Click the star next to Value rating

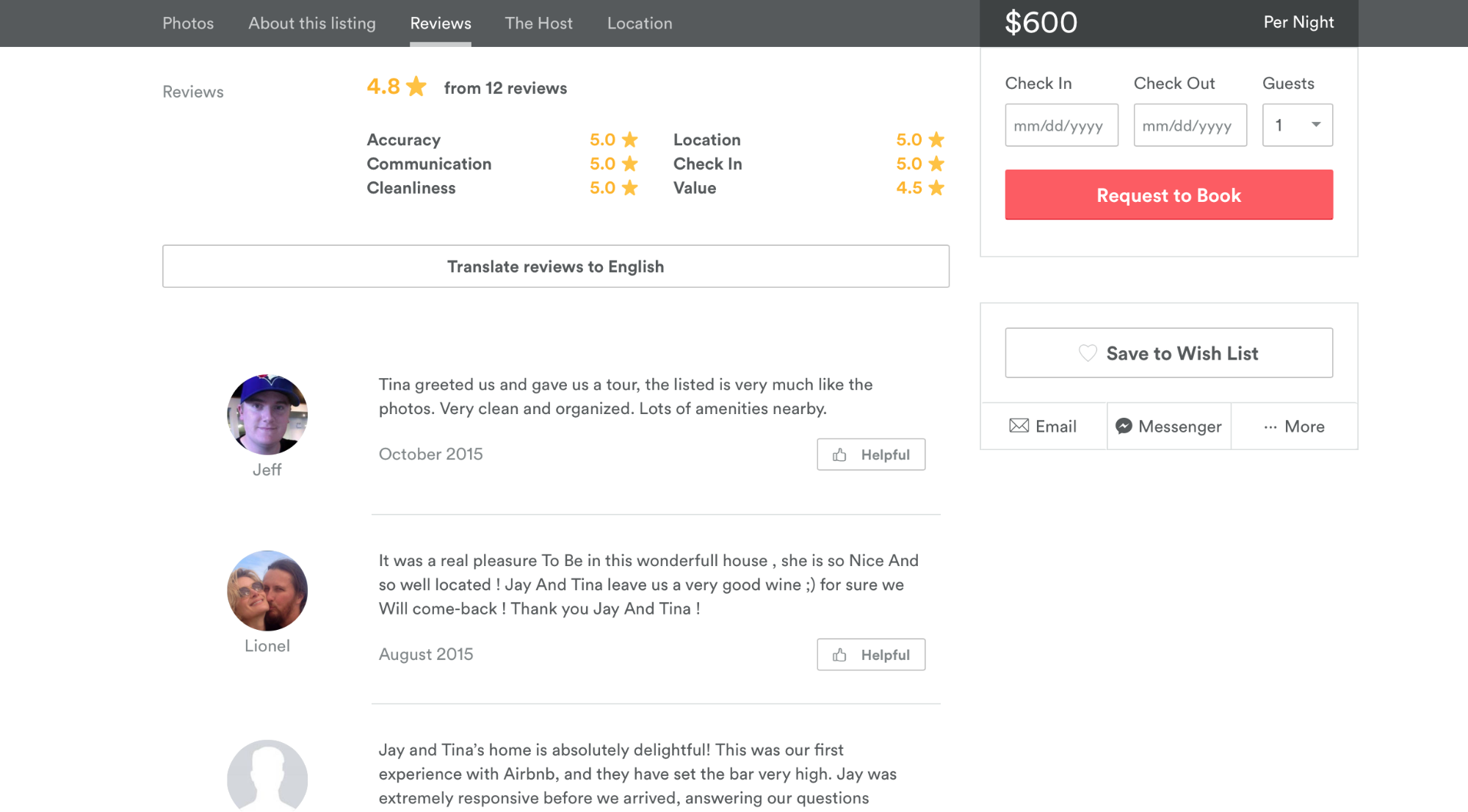click(x=936, y=188)
